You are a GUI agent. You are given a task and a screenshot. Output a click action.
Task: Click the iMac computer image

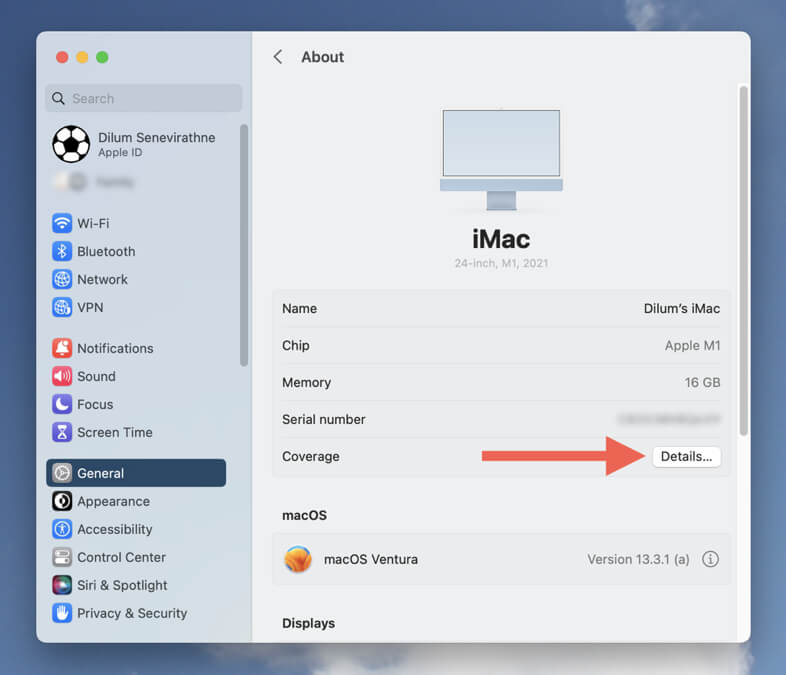tap(501, 159)
